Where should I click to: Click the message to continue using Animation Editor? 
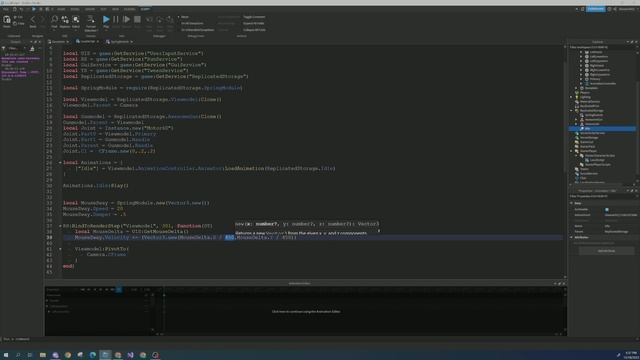pos(306,311)
